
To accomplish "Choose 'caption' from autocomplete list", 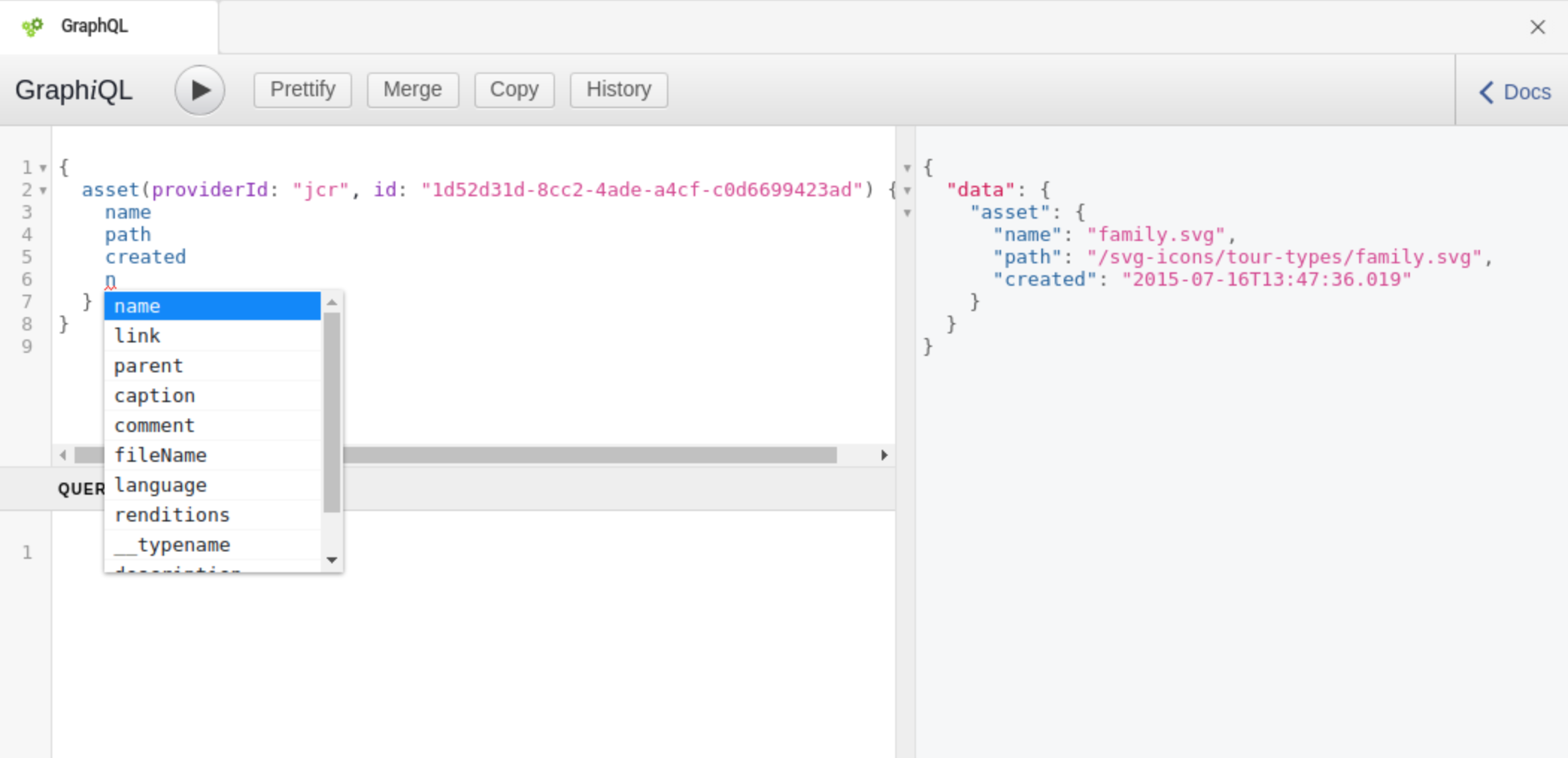I will (x=212, y=395).
